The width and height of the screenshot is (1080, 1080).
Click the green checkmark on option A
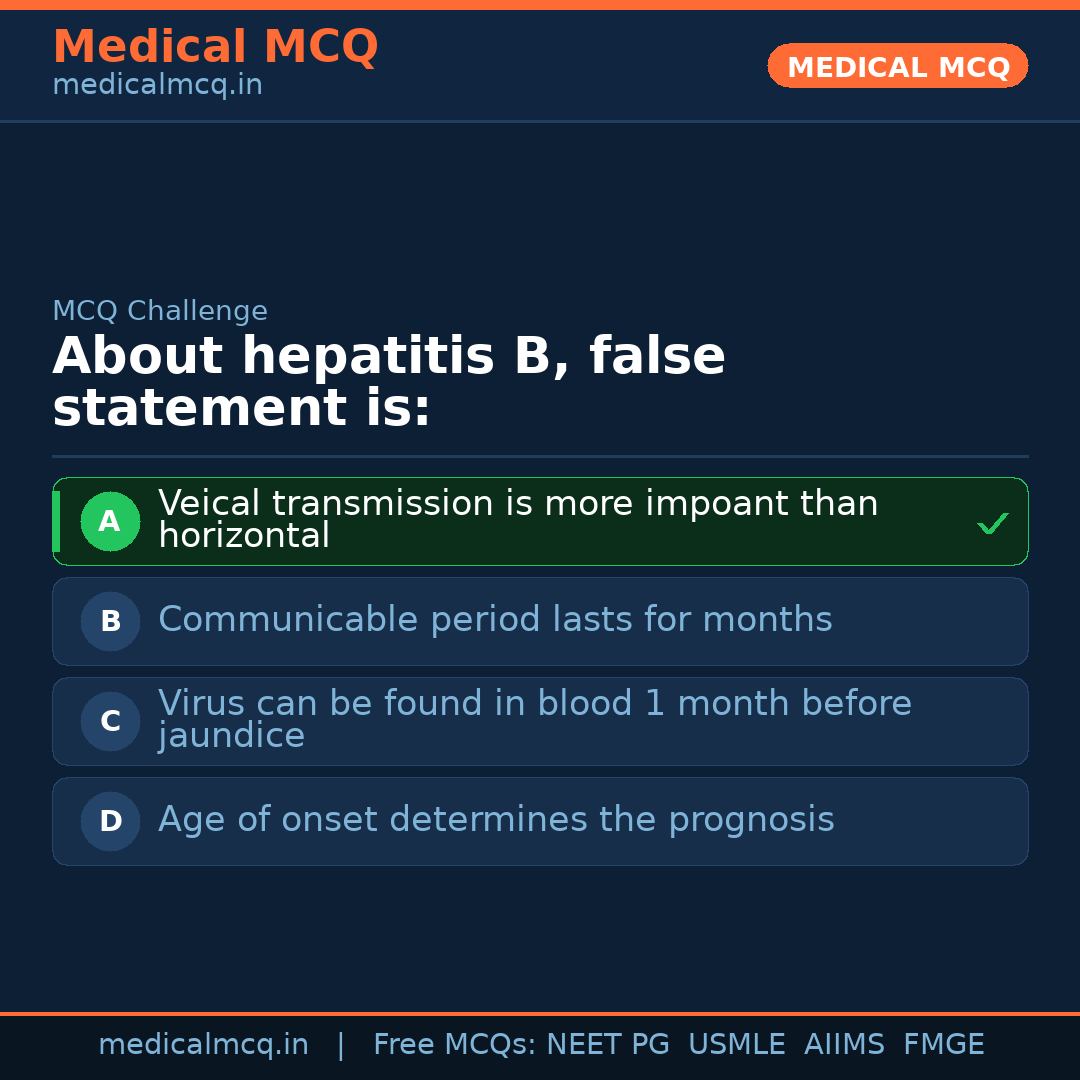pos(992,523)
